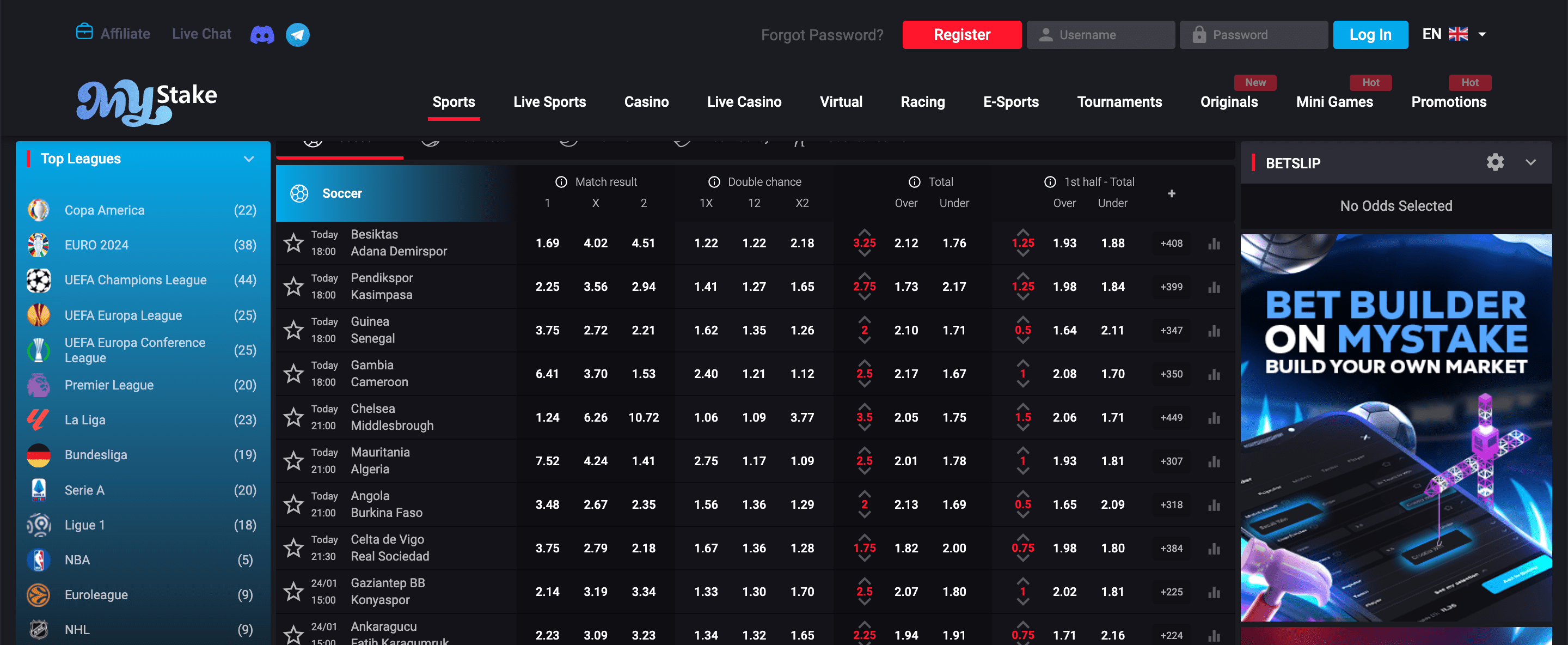The width and height of the screenshot is (1568, 645).
Task: Favorite the Celta de Vigo match
Action: (x=293, y=547)
